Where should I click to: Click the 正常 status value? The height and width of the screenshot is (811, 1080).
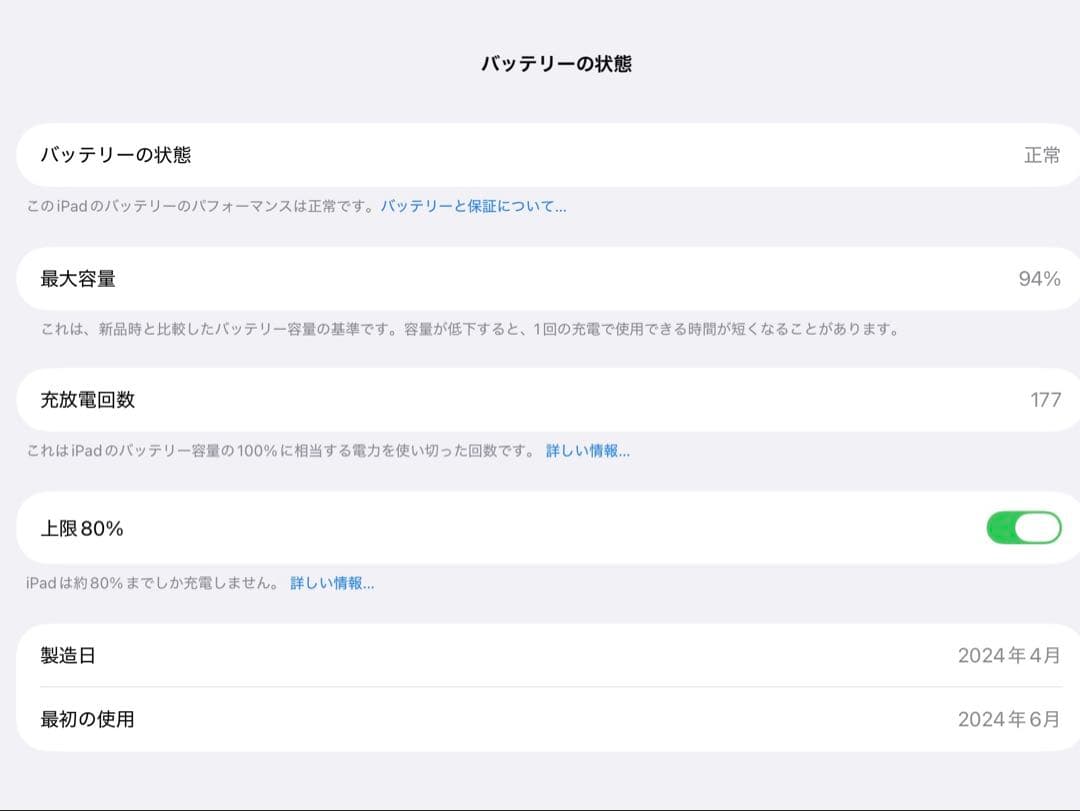pyautogui.click(x=1043, y=155)
